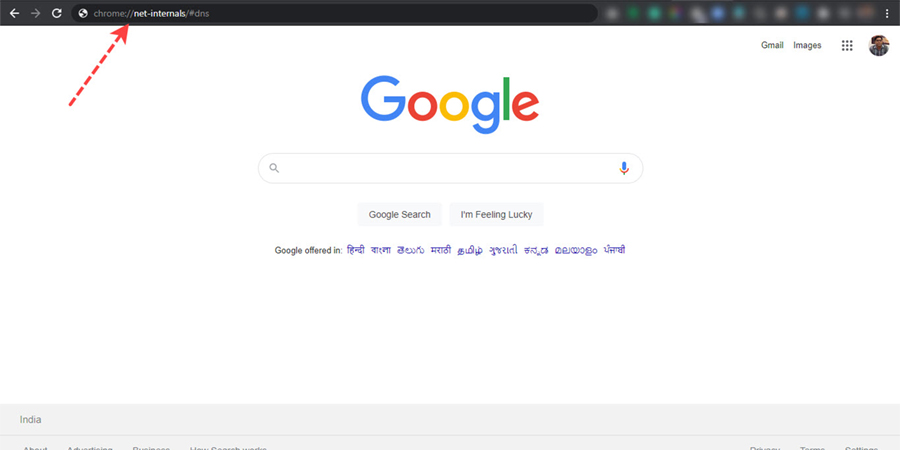Reload the page with refresh icon

(56, 13)
